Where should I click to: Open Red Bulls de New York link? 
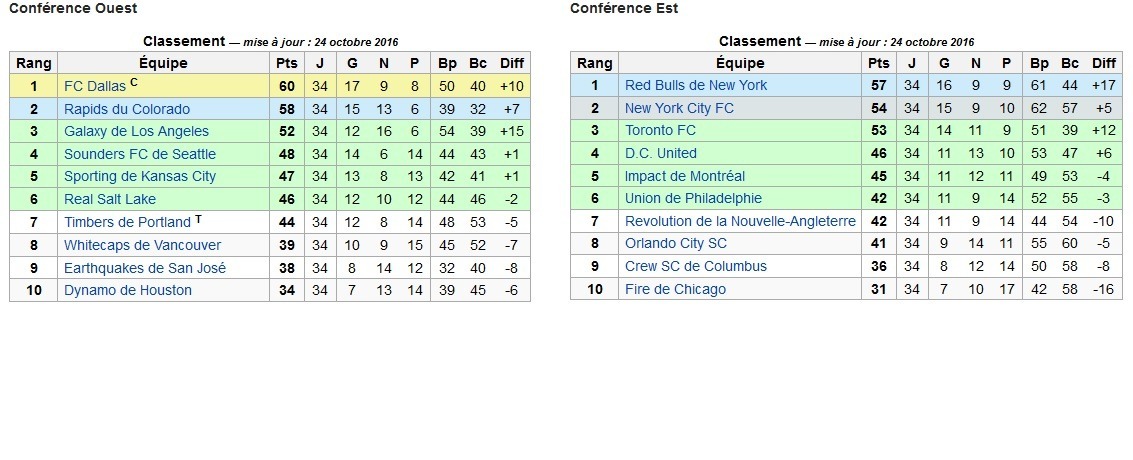pyautogui.click(x=696, y=85)
